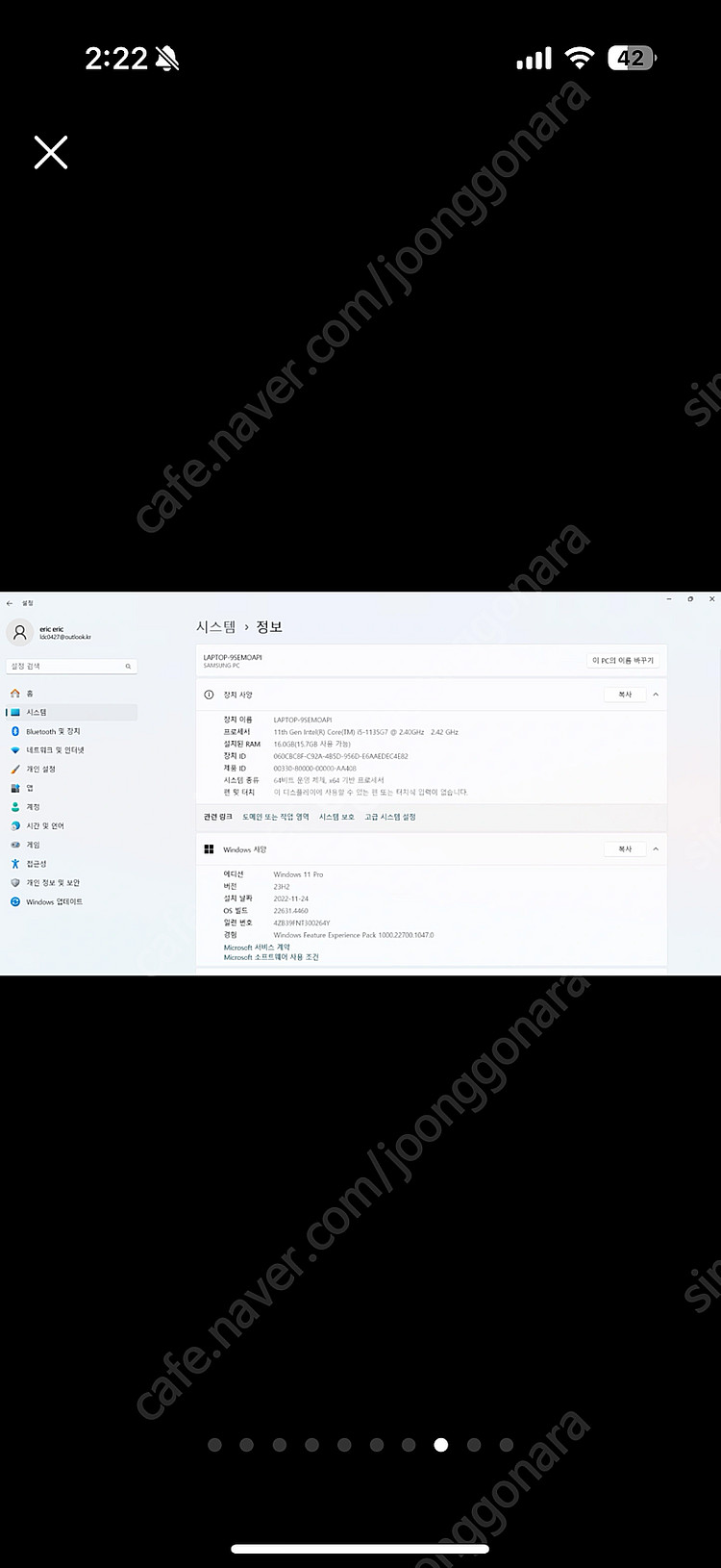
Task: Click the 64비트 운영 체제 system type value
Action: pos(328,780)
